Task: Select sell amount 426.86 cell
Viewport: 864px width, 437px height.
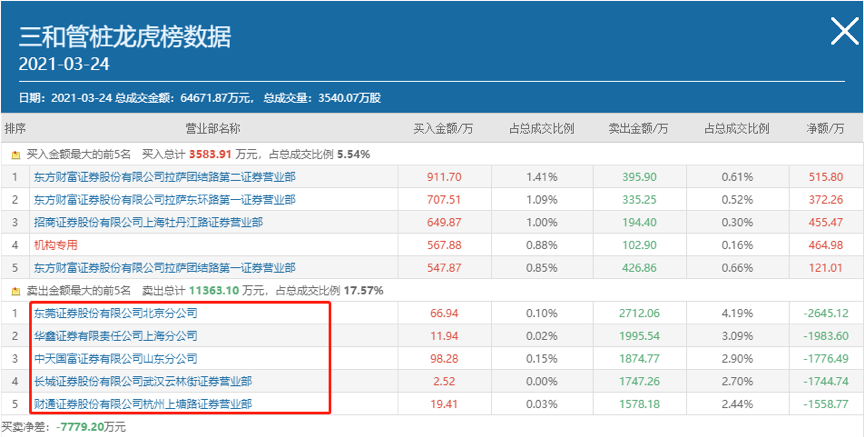Action: tap(639, 268)
